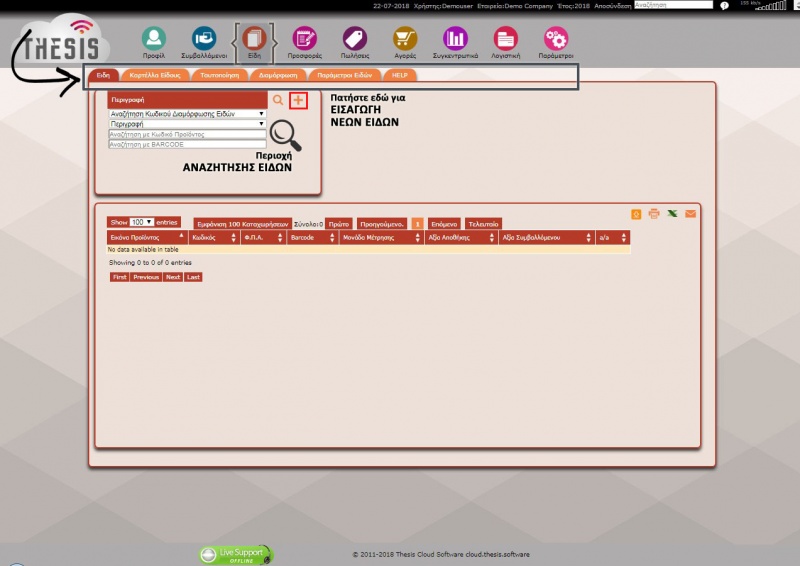
Task: Click the envelope email icon
Action: coord(691,213)
